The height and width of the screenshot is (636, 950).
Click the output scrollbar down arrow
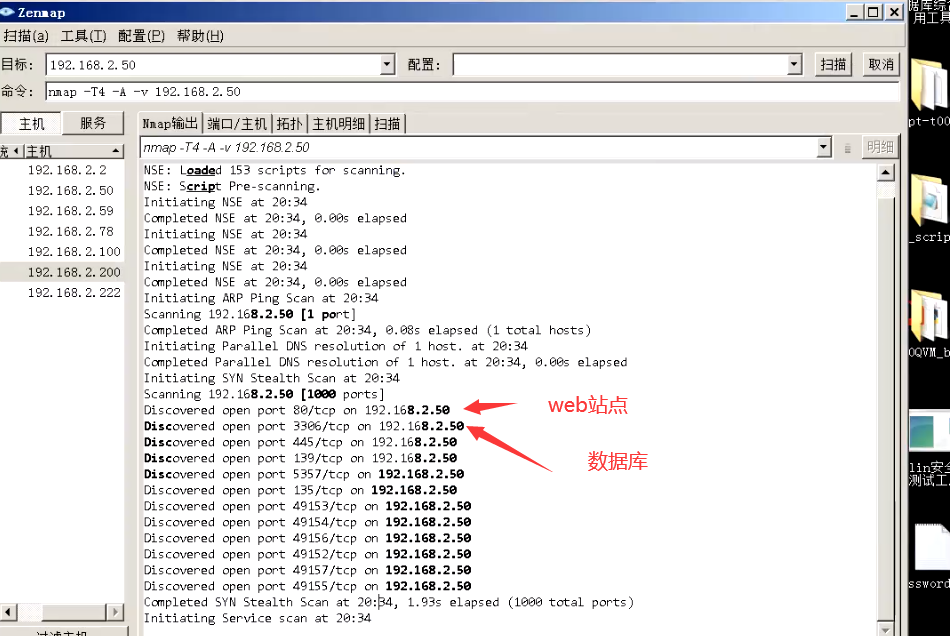[x=885, y=630]
